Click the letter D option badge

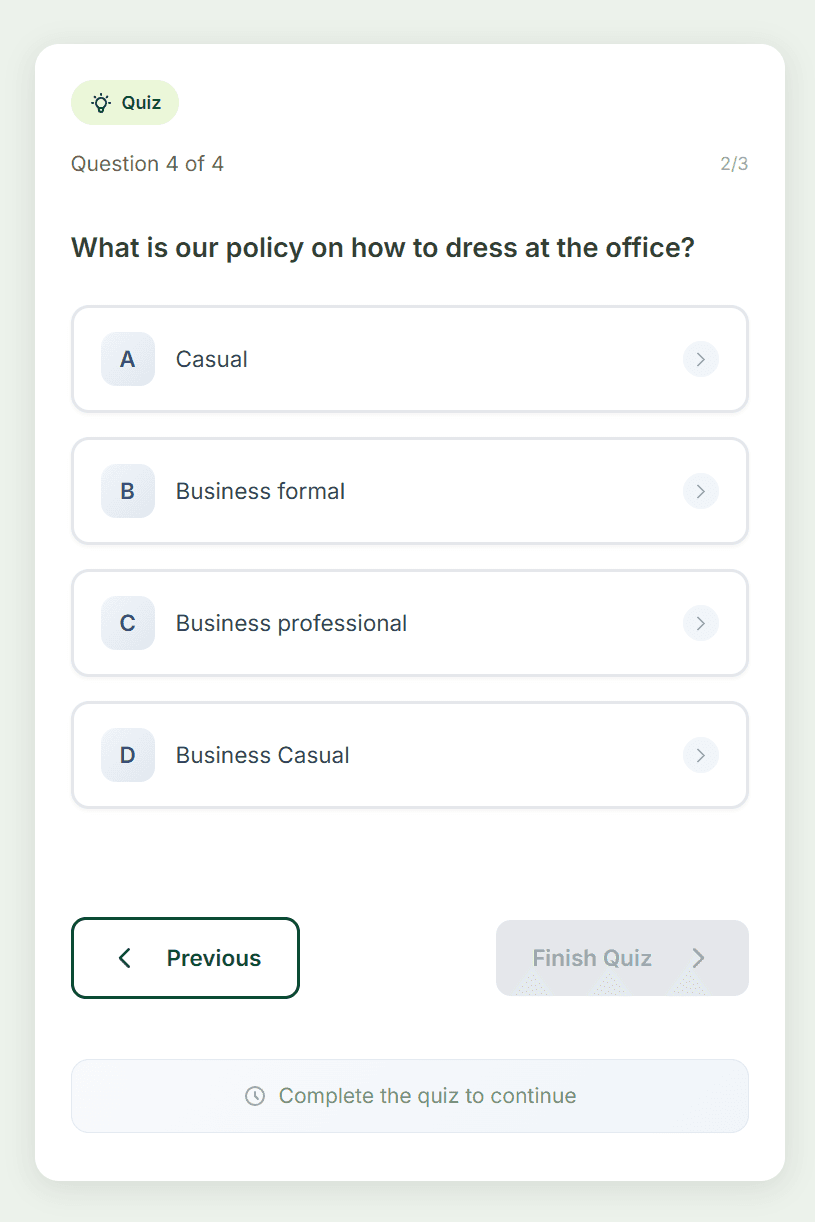point(128,755)
